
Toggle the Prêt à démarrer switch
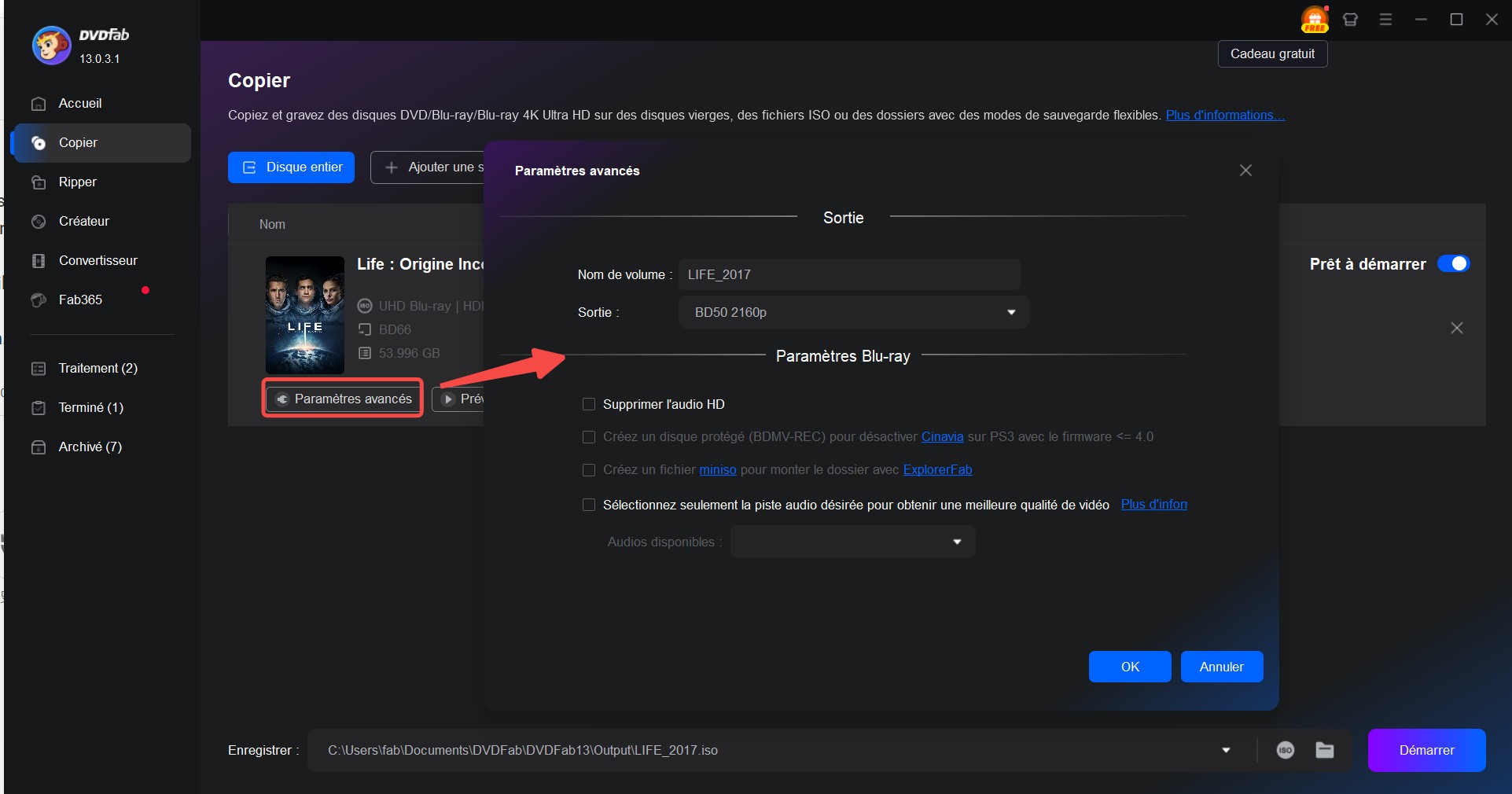point(1453,264)
